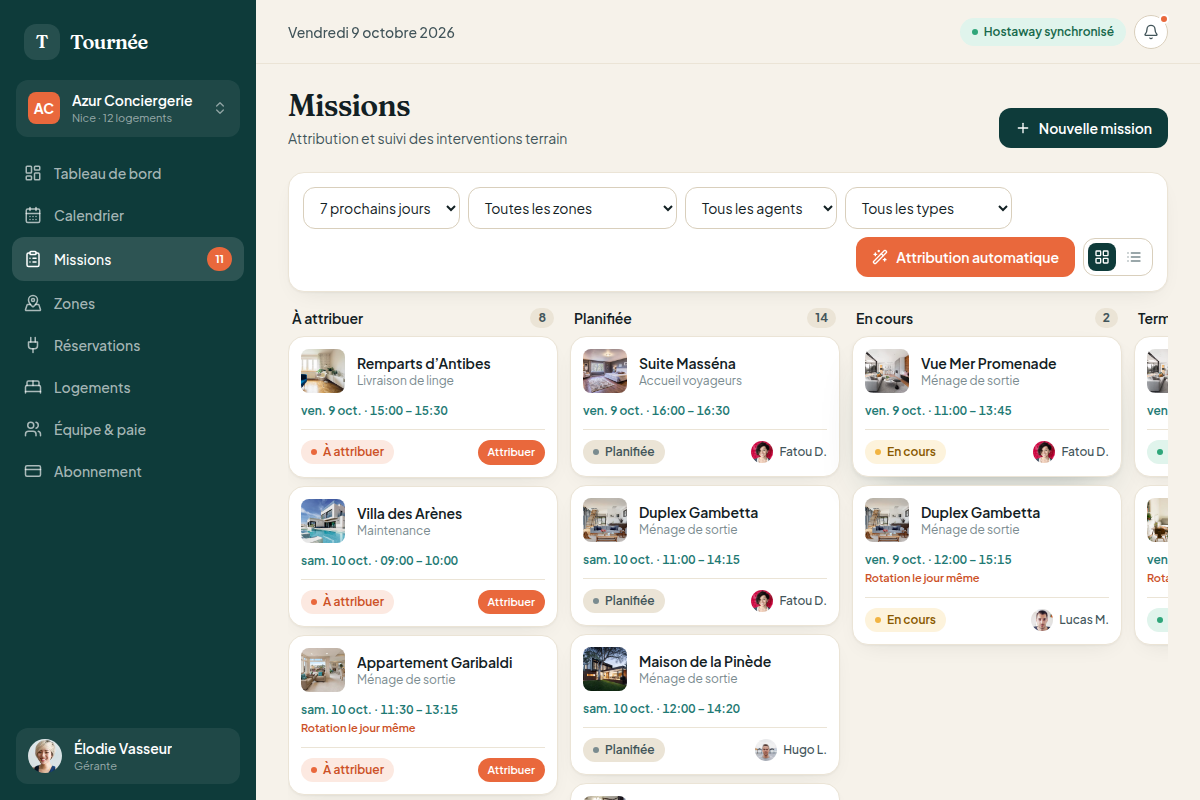Click the Duplex Gambetta title in Planifiée column
Viewport: 1200px width, 800px height.
pos(698,513)
